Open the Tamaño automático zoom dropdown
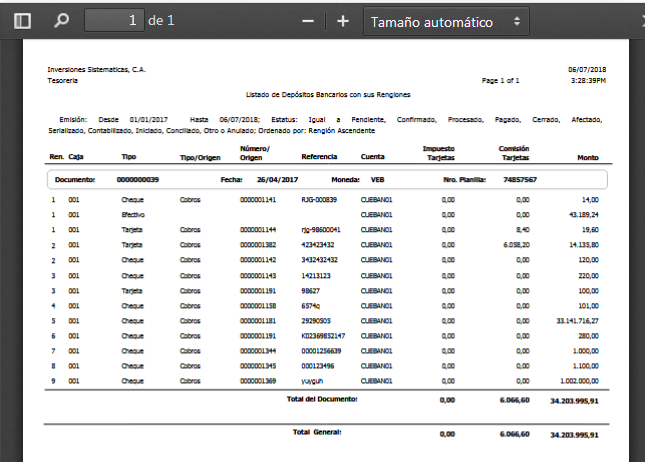The width and height of the screenshot is (645, 462). 445,21
